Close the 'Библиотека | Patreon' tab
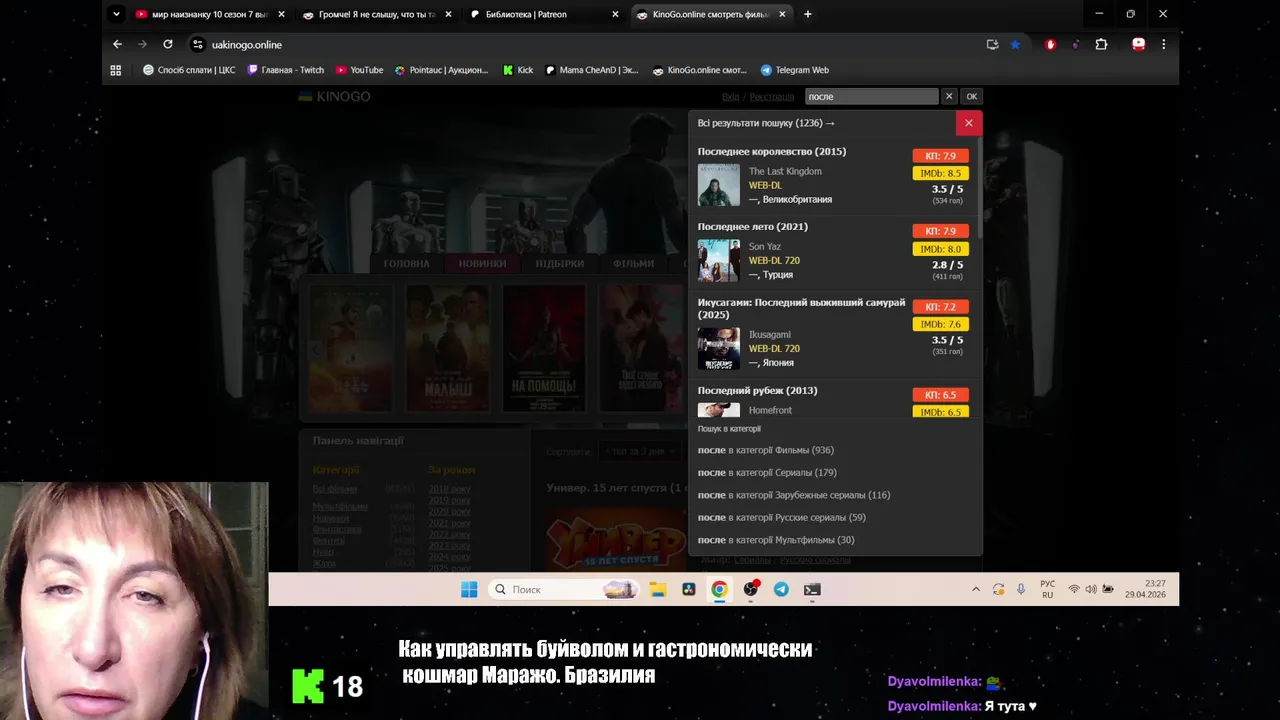The image size is (1280, 720). [615, 14]
